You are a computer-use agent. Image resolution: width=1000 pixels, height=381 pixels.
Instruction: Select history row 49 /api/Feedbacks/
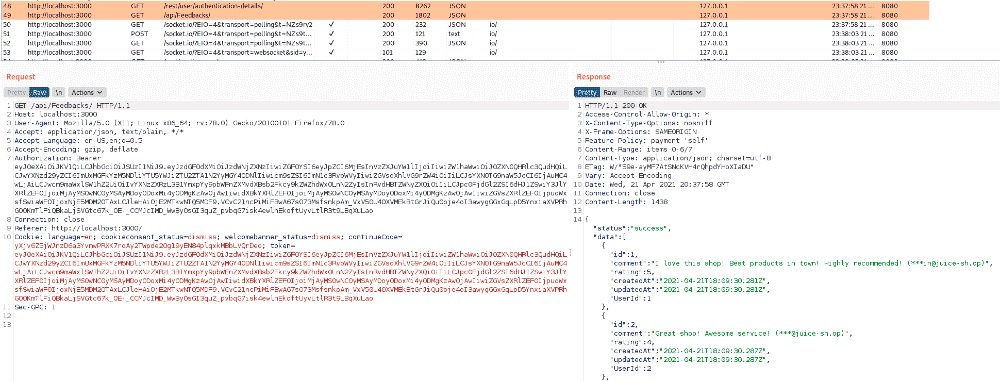(500, 13)
